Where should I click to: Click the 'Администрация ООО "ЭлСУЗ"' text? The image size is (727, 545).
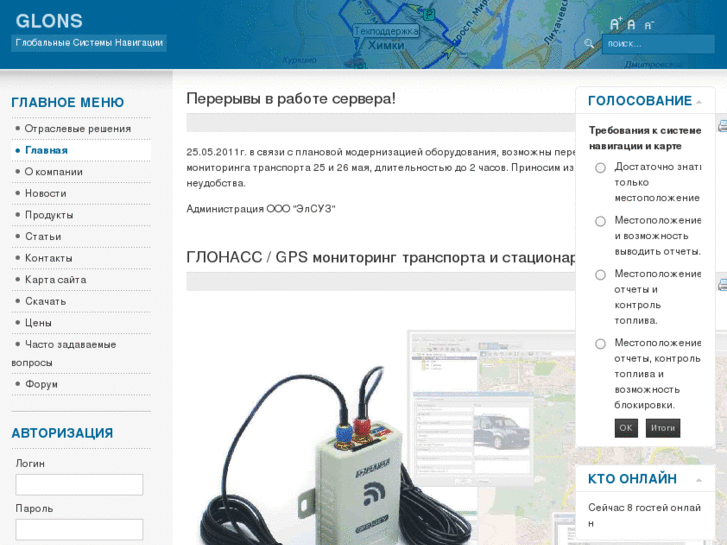(261, 209)
